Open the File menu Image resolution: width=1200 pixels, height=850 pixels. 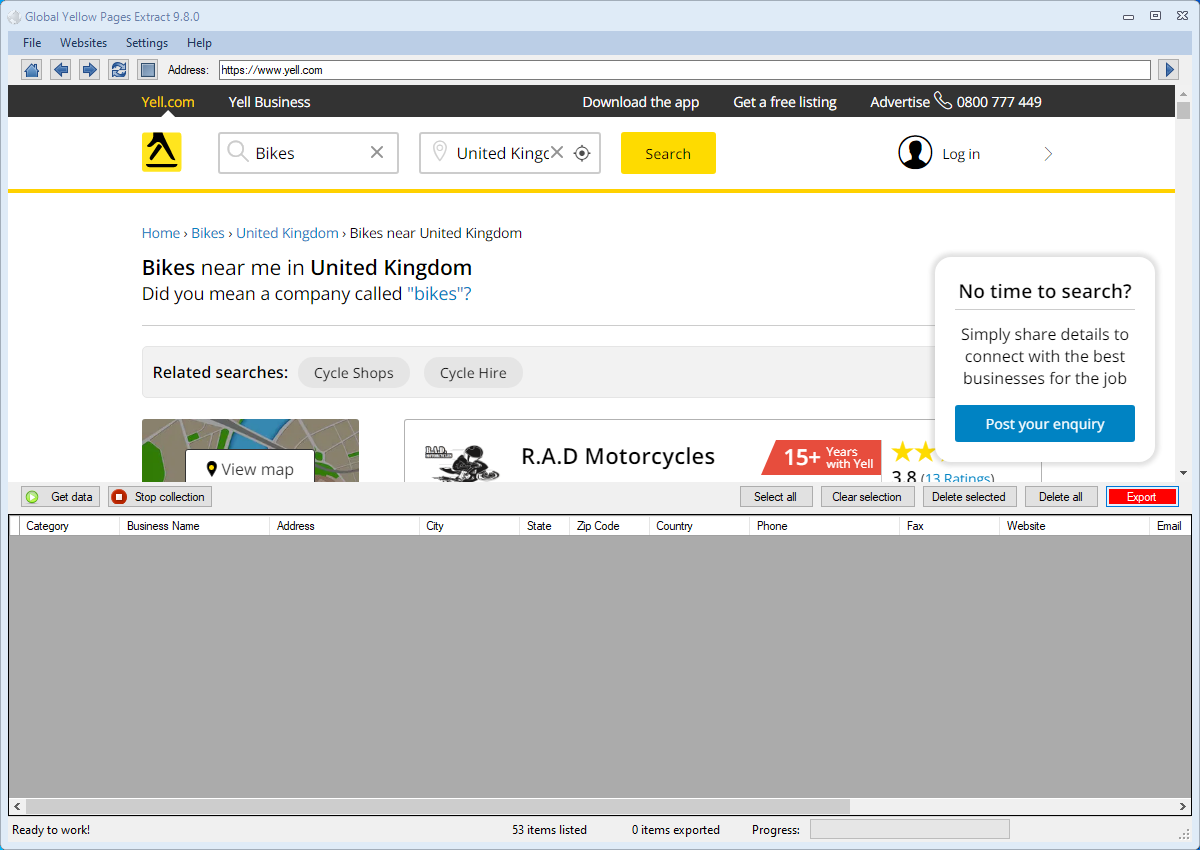point(32,43)
